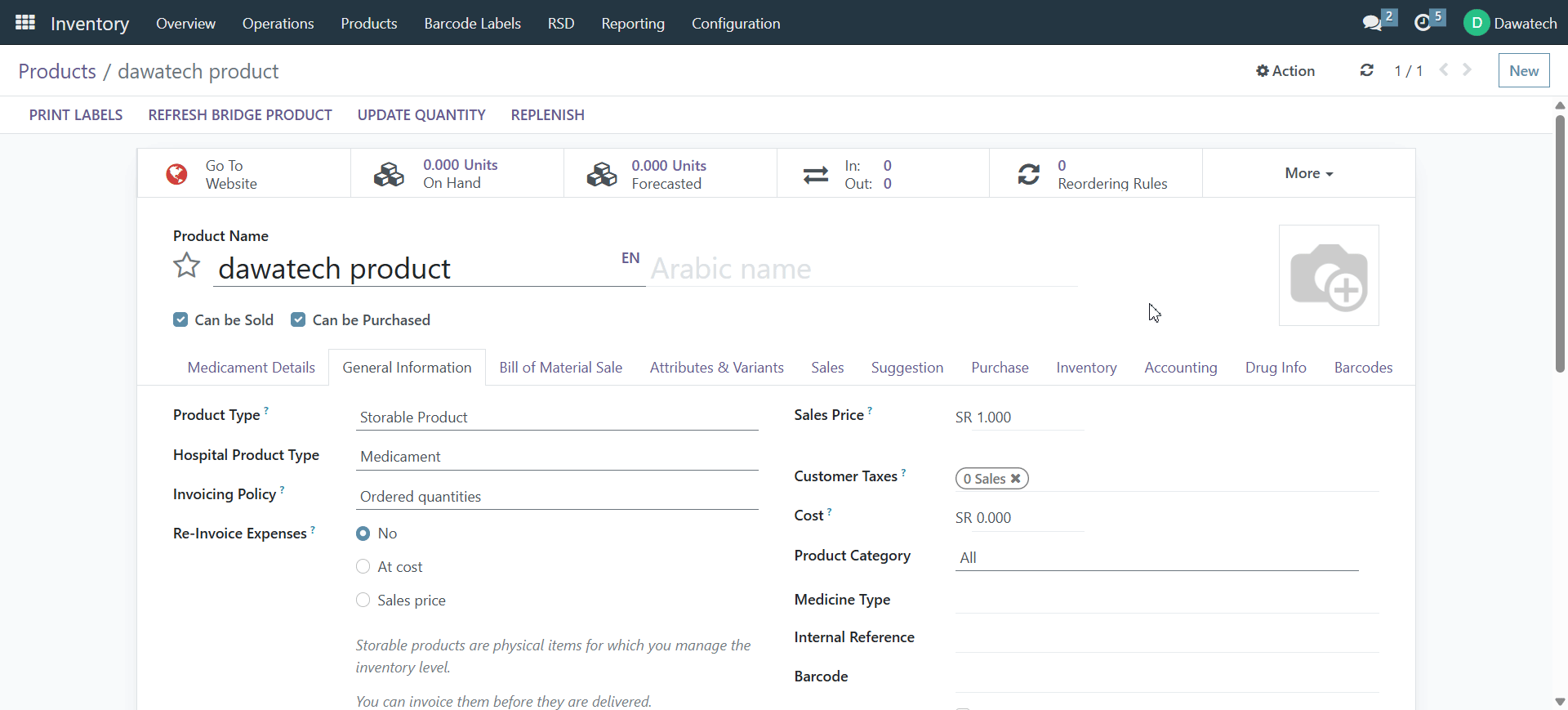The image size is (1568, 710).
Task: Click the Dawatech user avatar
Action: (x=1477, y=23)
